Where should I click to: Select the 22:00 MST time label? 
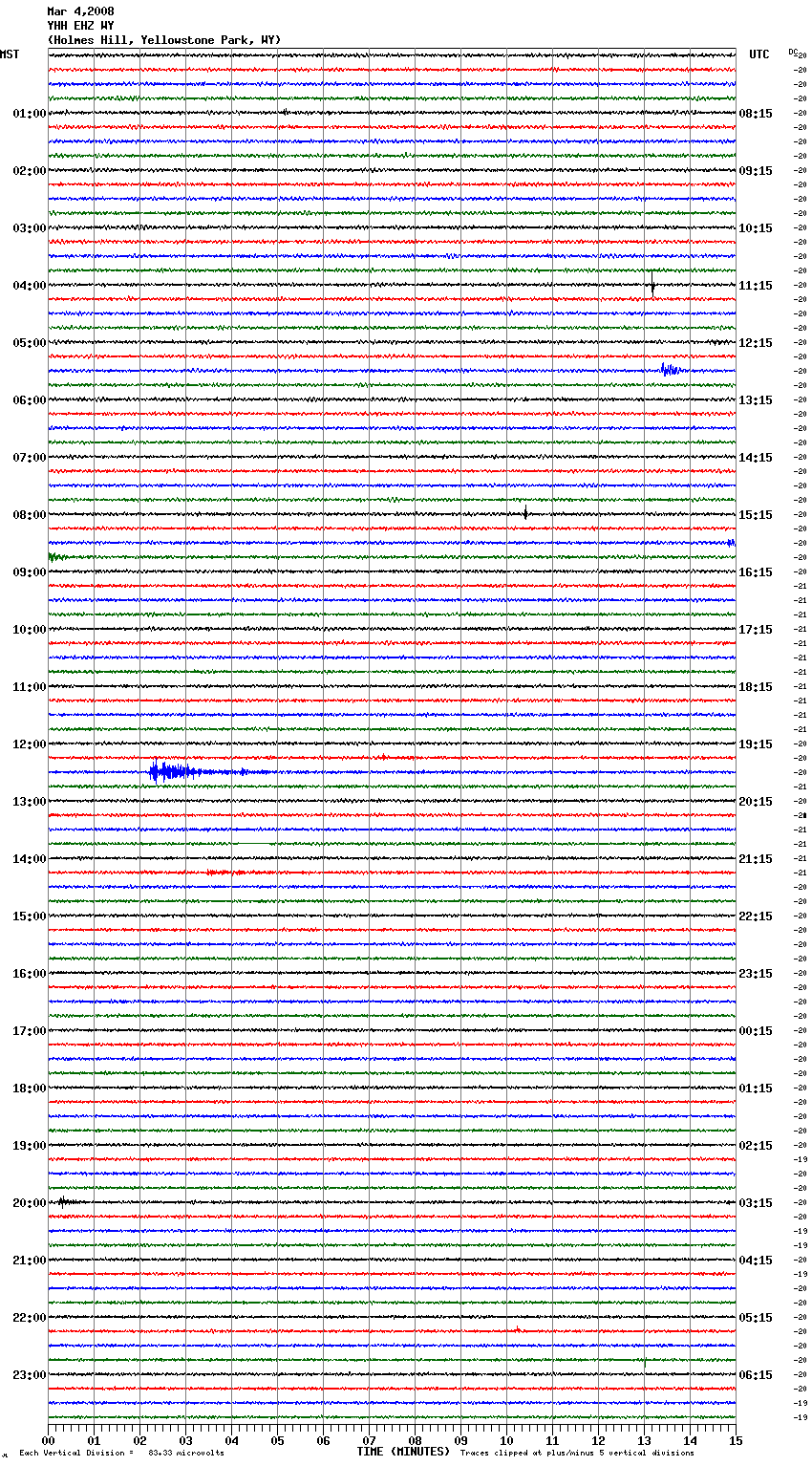pyautogui.click(x=30, y=1318)
